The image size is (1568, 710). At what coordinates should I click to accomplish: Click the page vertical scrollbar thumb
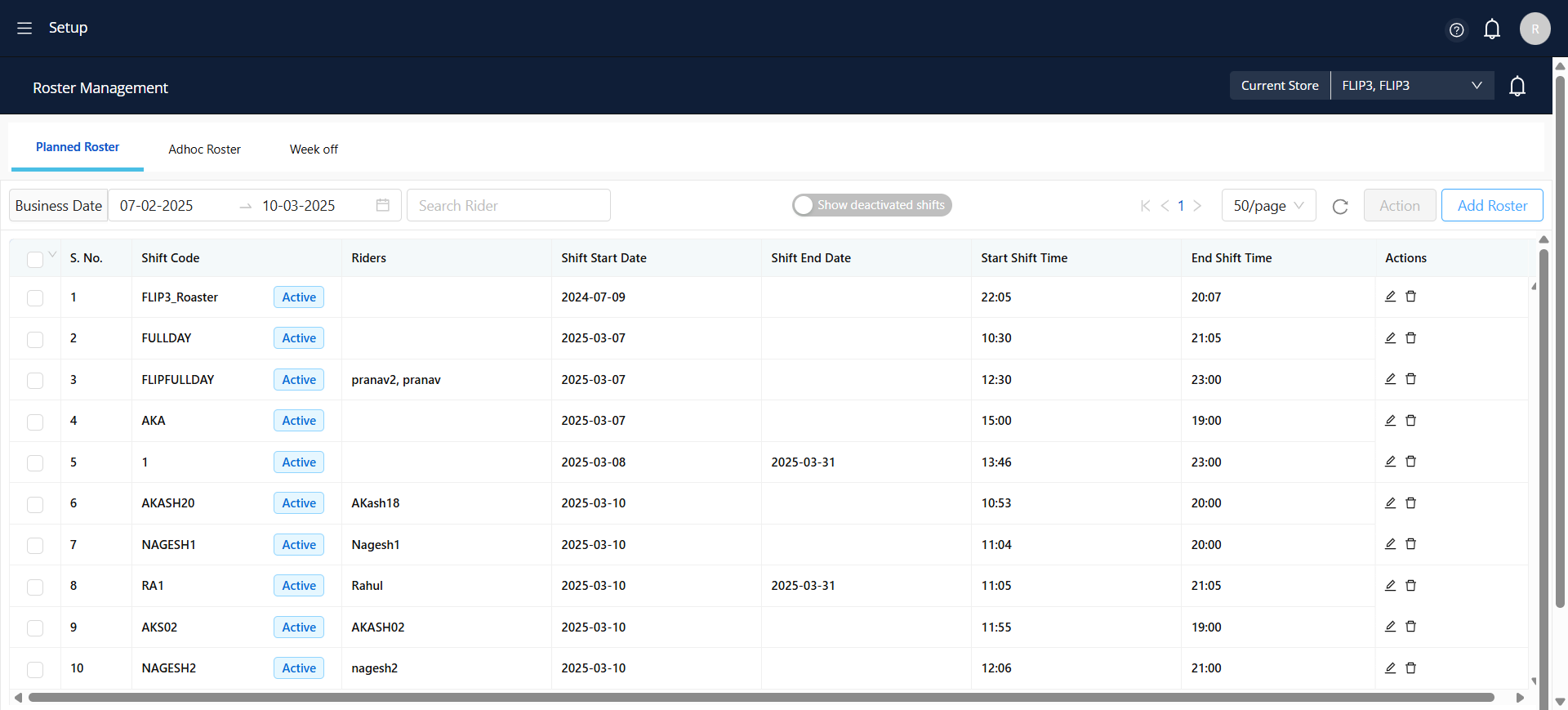[x=1560, y=342]
